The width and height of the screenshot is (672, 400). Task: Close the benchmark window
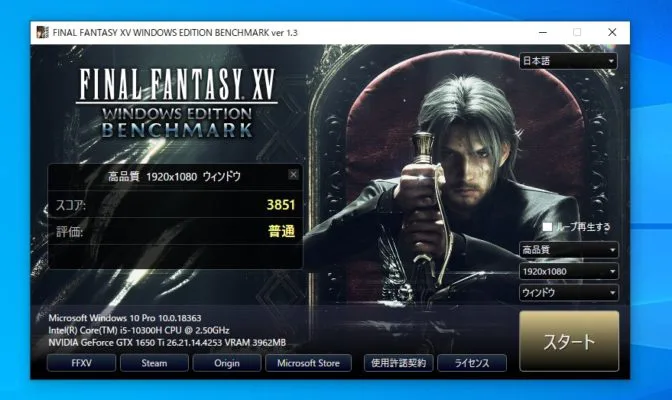click(612, 32)
